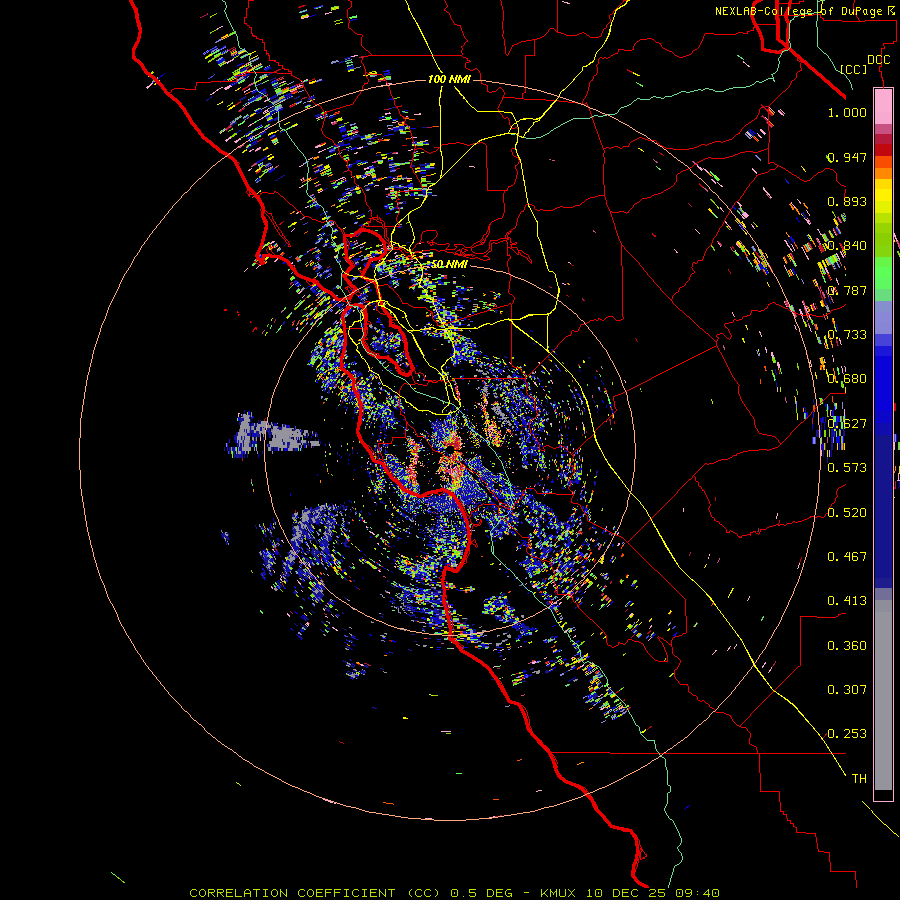Select the 0.893 scale label

tap(847, 201)
